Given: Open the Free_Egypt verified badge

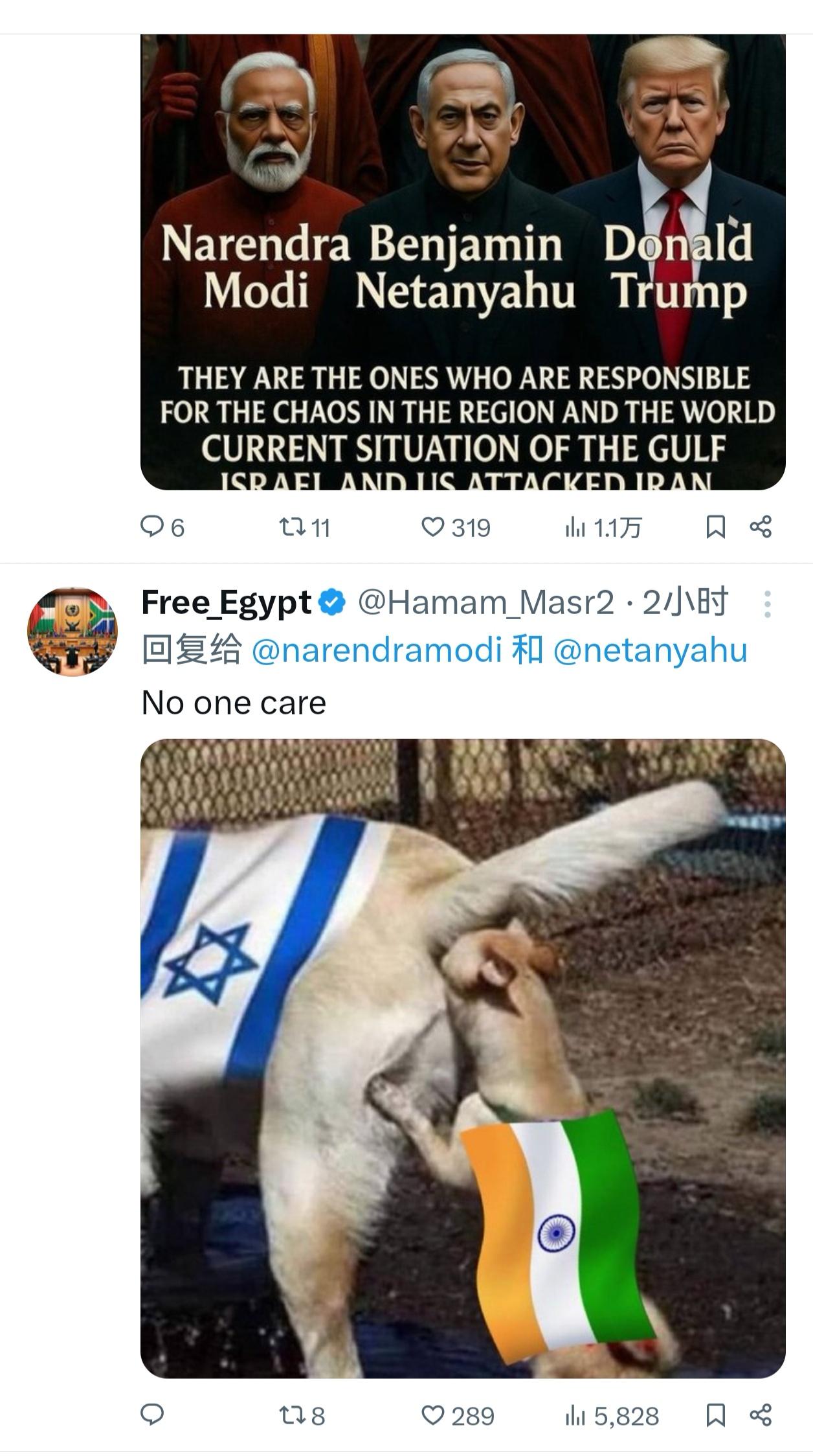Looking at the screenshot, I should 333,603.
